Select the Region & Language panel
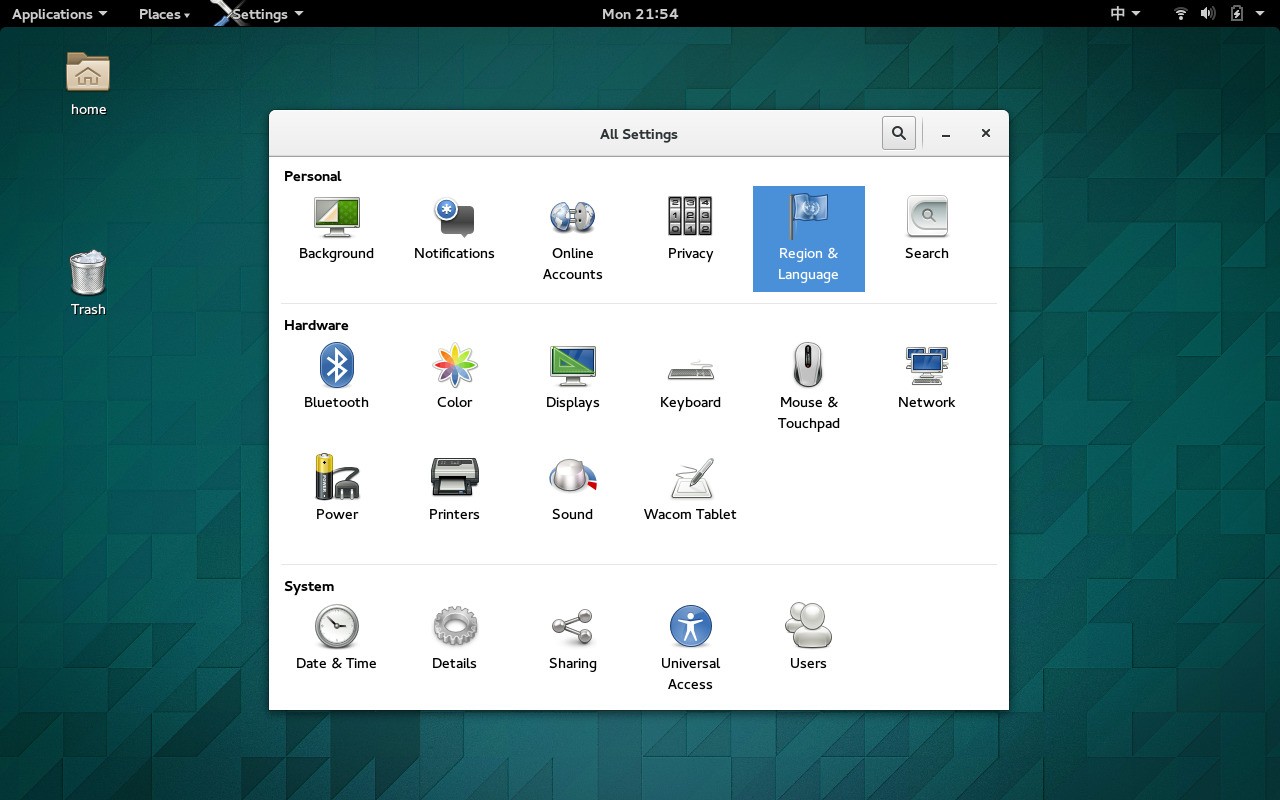The height and width of the screenshot is (800, 1280). point(808,238)
